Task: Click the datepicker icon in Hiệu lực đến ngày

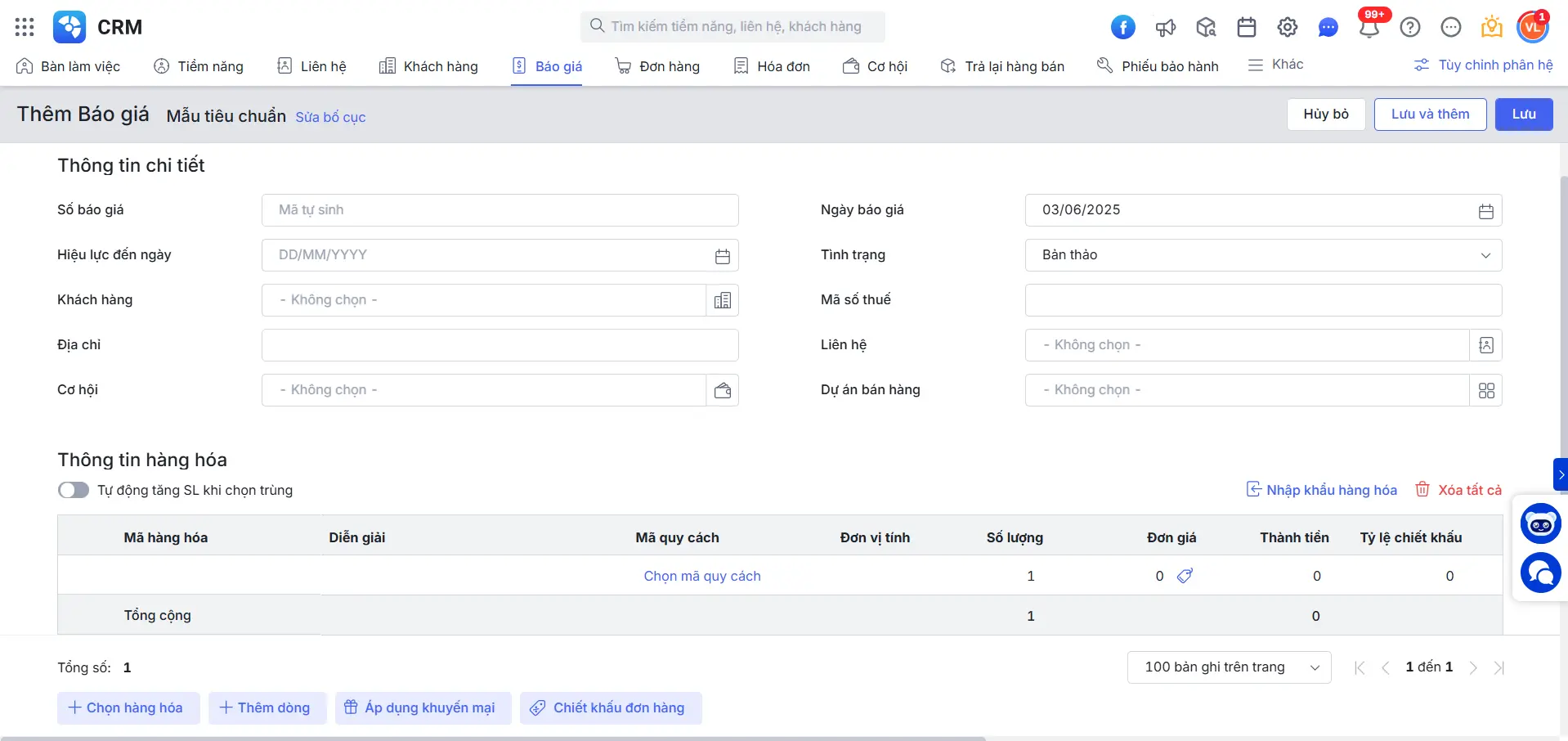Action: pyautogui.click(x=722, y=255)
